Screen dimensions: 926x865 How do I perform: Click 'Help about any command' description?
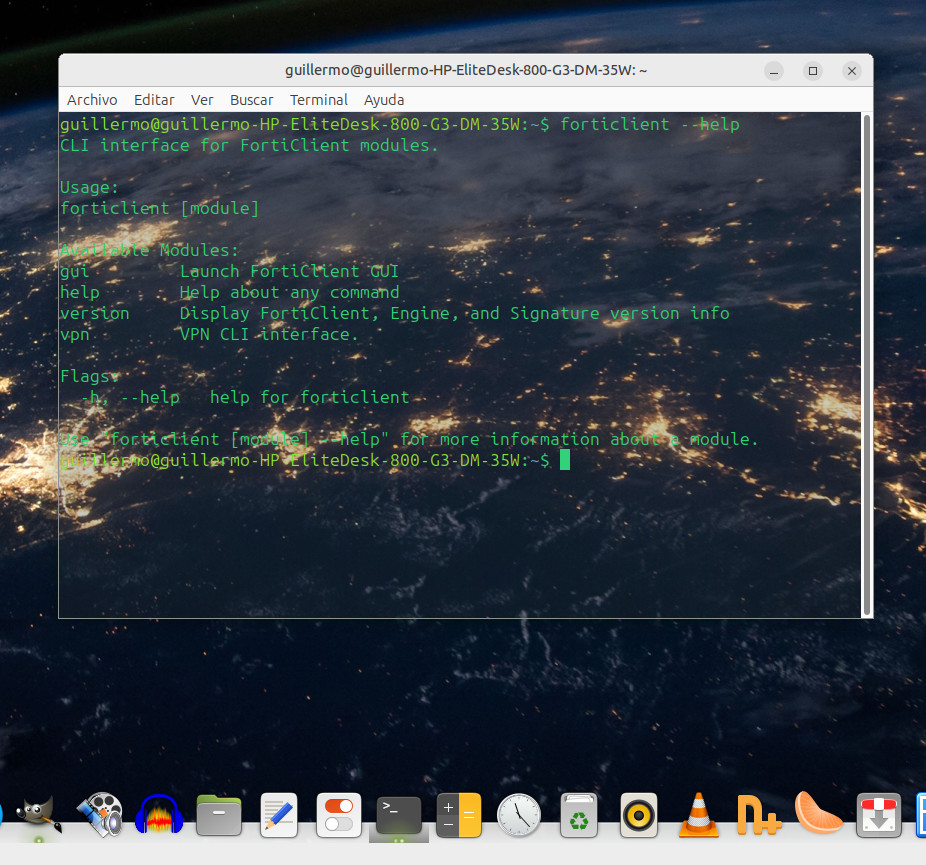(289, 292)
